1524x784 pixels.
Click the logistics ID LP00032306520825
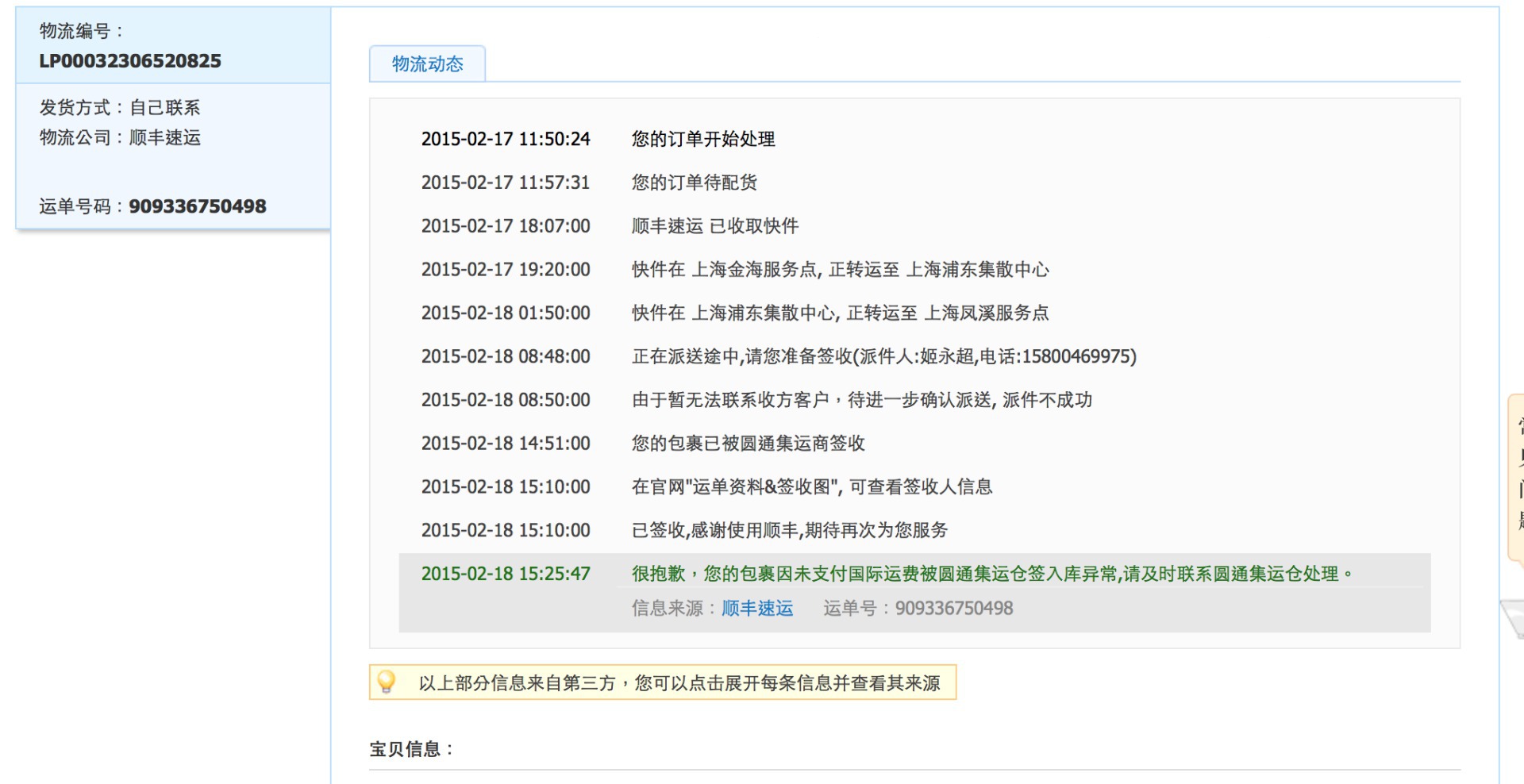click(x=130, y=61)
